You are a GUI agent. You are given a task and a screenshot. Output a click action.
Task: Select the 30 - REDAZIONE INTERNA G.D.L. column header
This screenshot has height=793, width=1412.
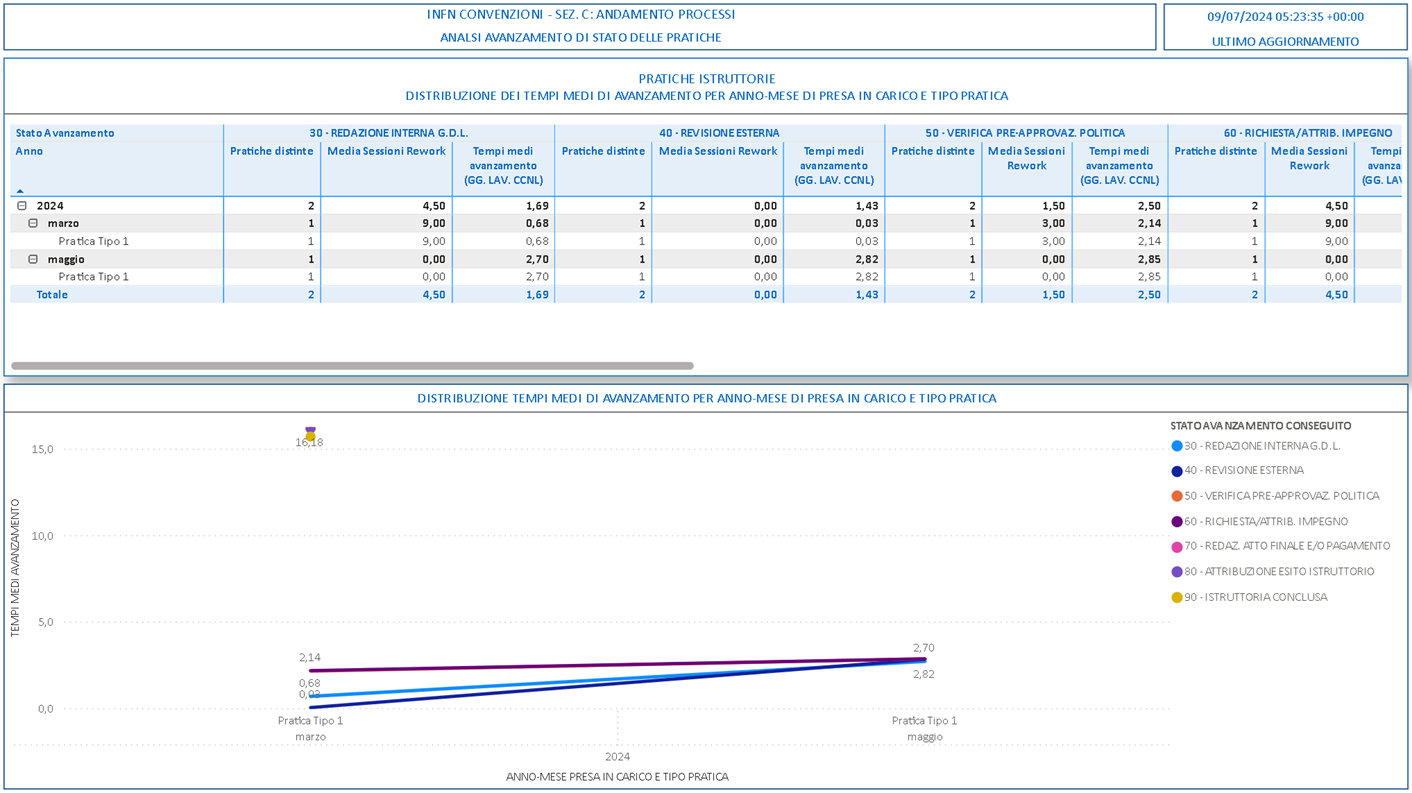[x=388, y=133]
